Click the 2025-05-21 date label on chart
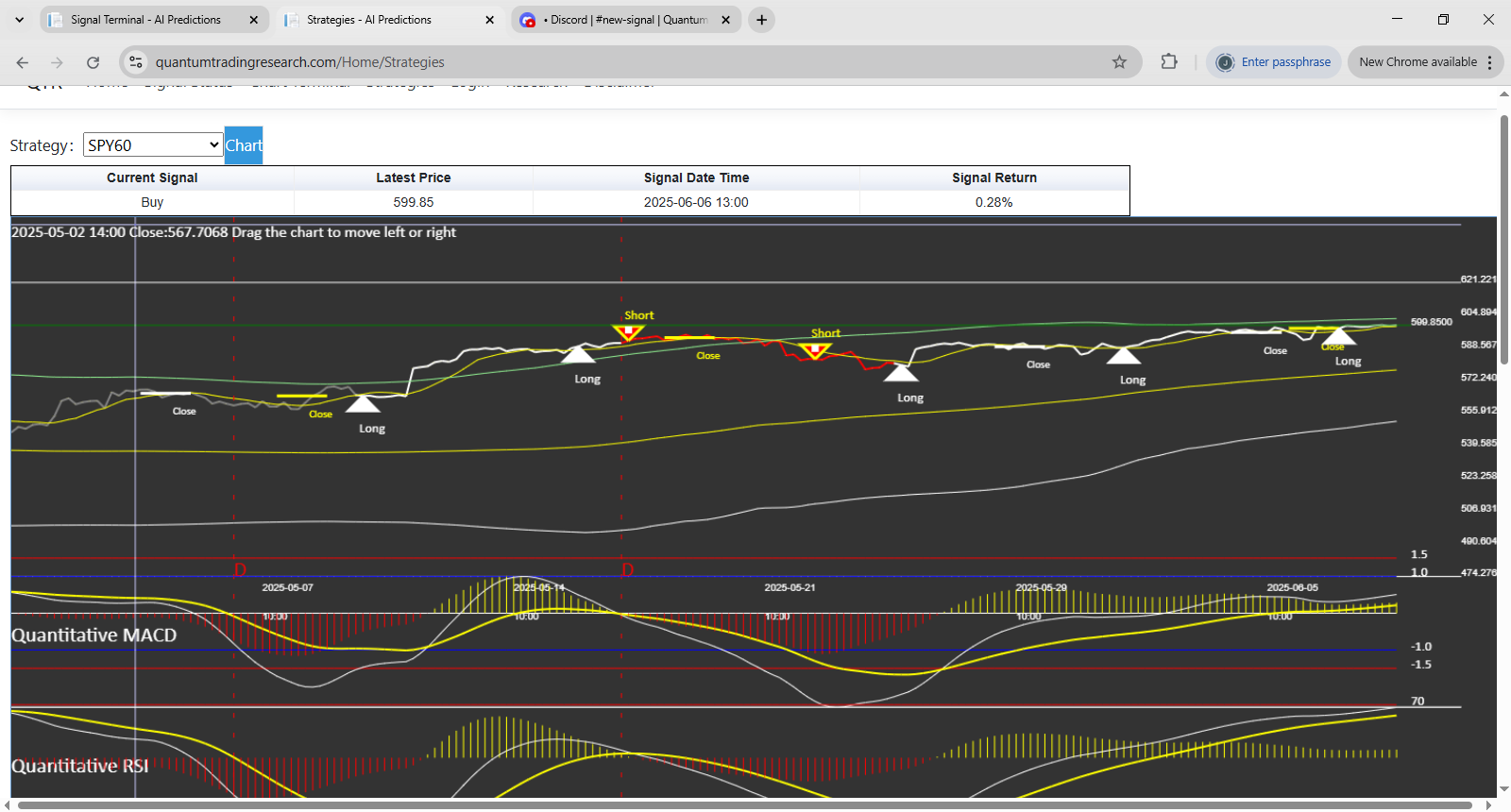The image size is (1511, 812). 789,587
